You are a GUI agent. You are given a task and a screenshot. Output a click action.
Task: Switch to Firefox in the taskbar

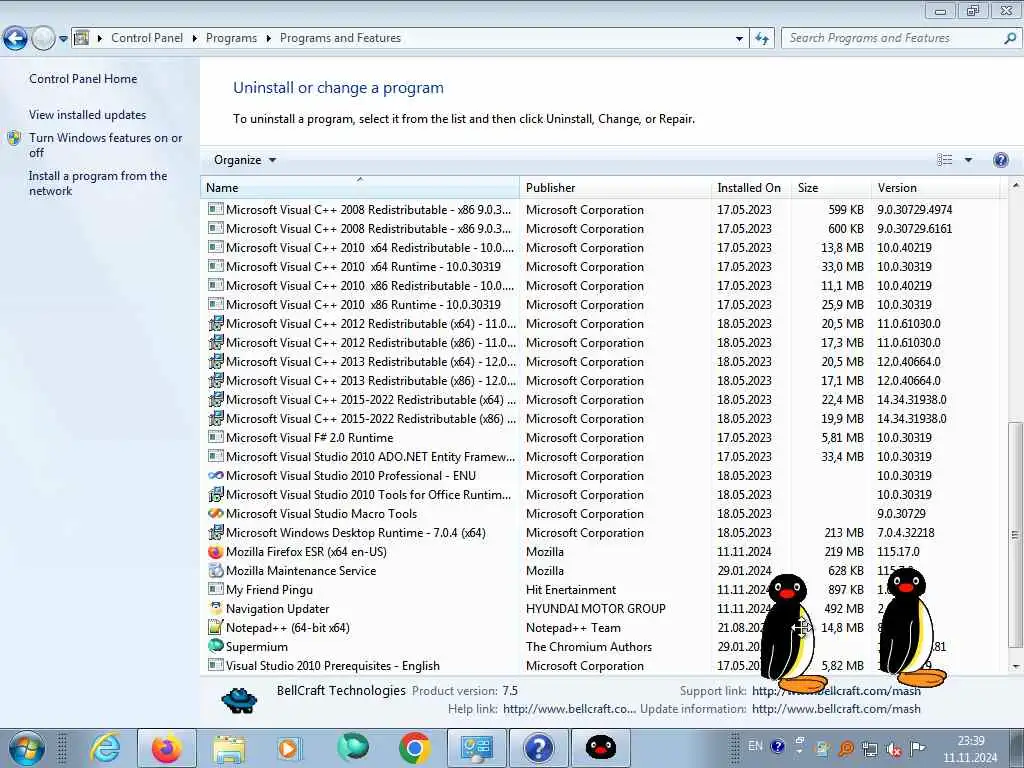tap(167, 748)
